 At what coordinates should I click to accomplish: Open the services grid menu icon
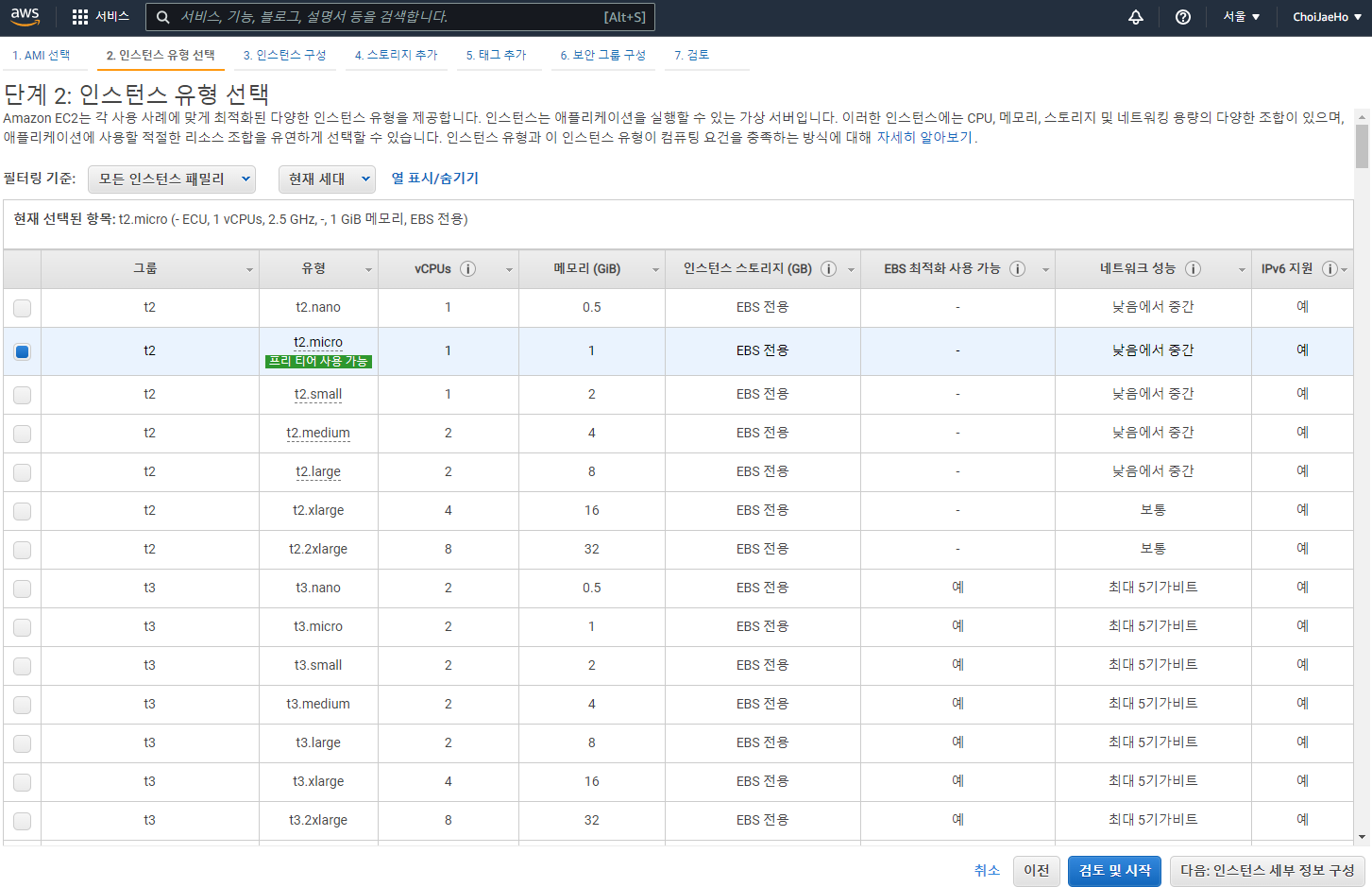[80, 17]
